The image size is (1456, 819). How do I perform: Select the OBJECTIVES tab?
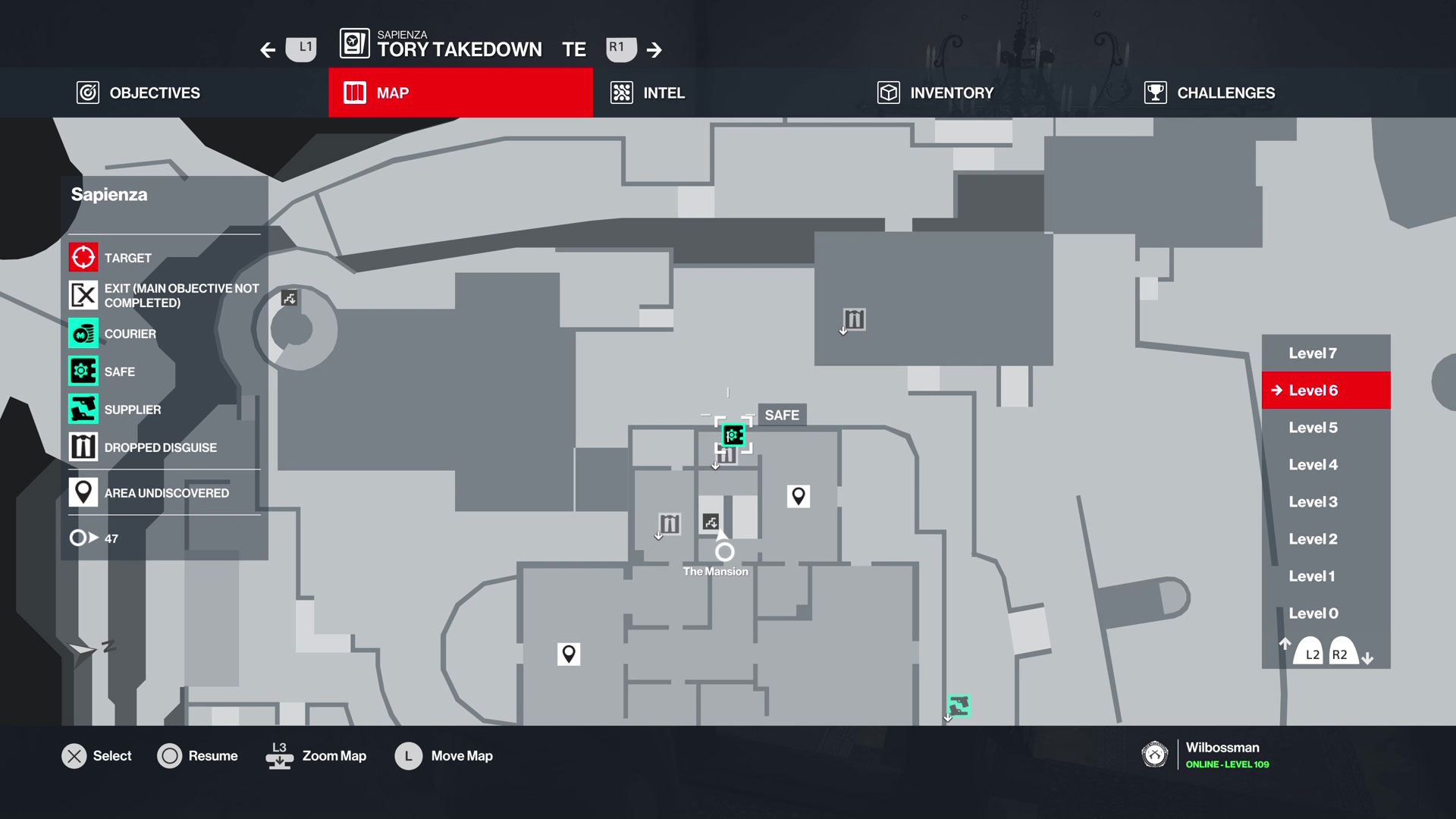point(155,92)
